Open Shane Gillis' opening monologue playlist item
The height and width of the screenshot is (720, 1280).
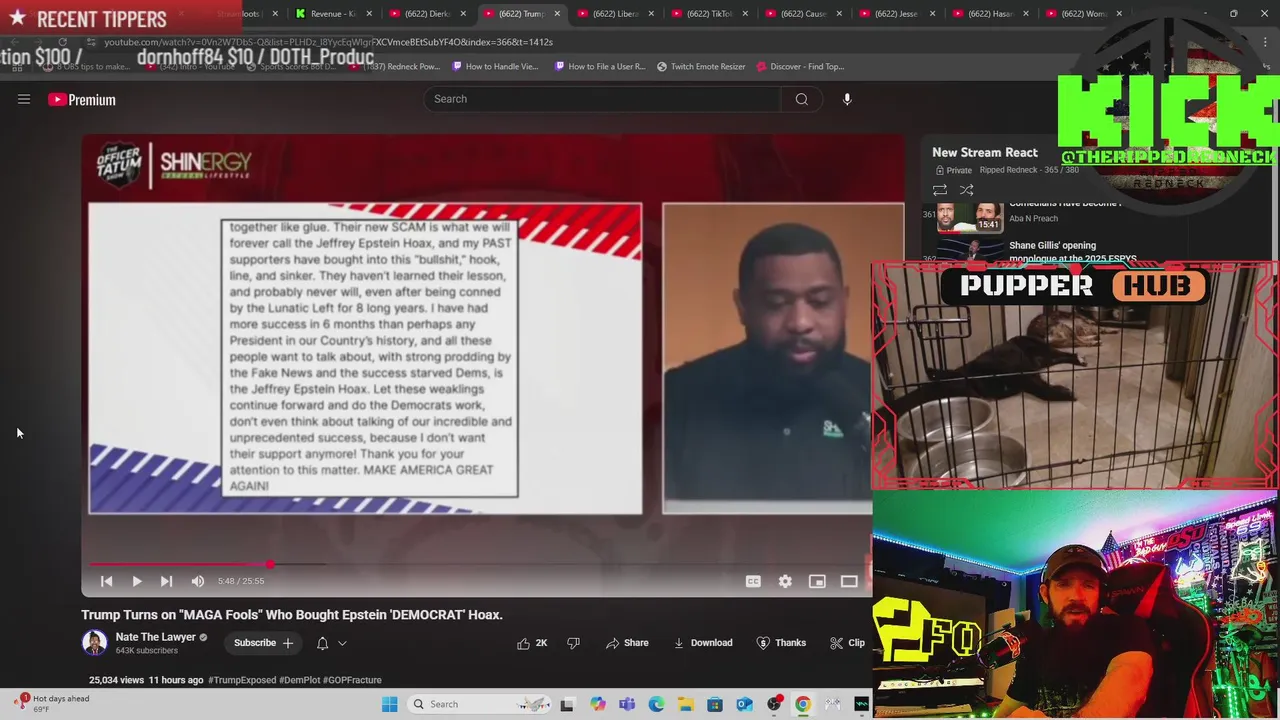tap(1072, 251)
